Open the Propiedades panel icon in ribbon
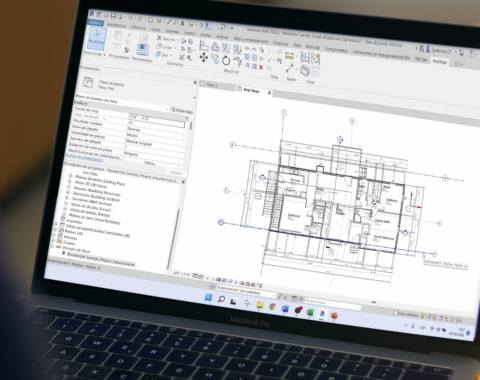Screen dimensions: 480x380 143,50
